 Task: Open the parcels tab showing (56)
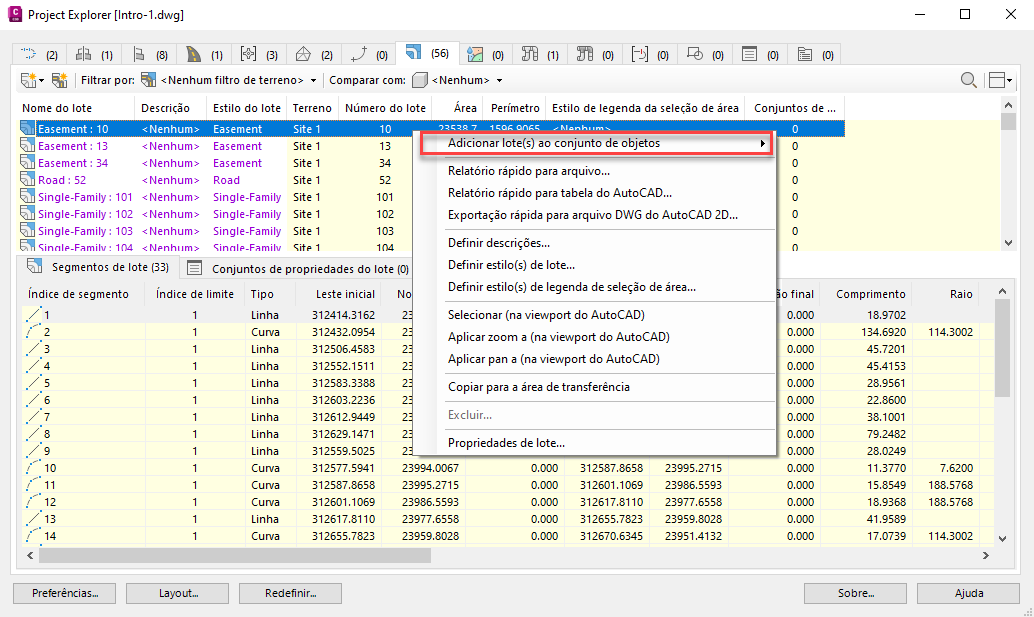(425, 53)
